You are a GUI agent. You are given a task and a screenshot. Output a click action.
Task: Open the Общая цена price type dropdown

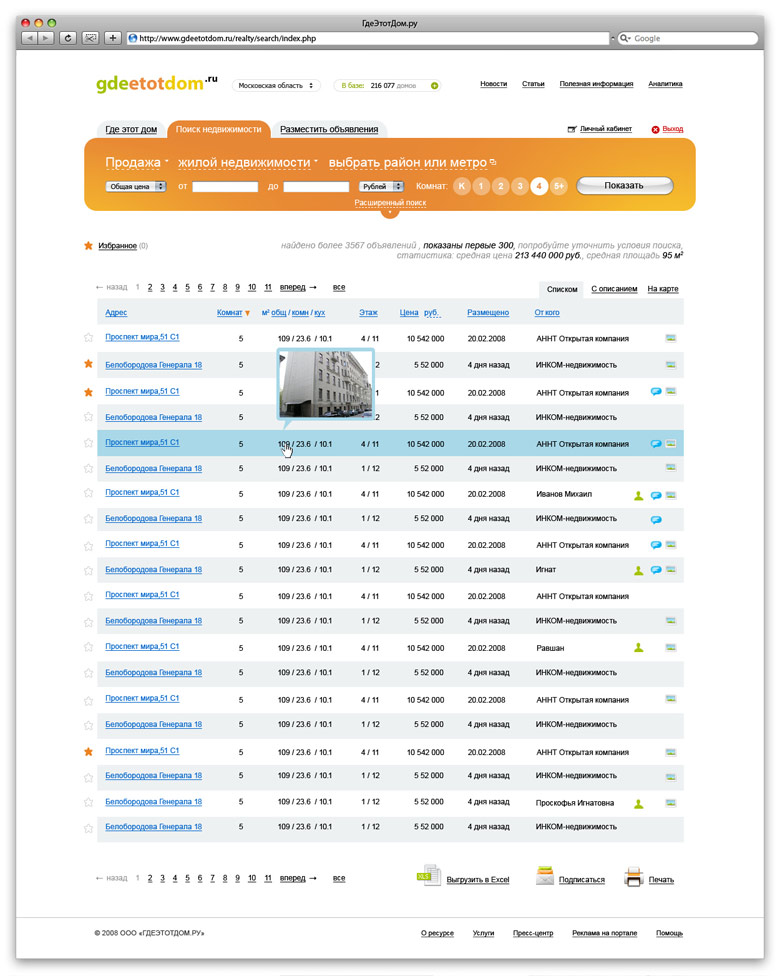[x=136, y=186]
